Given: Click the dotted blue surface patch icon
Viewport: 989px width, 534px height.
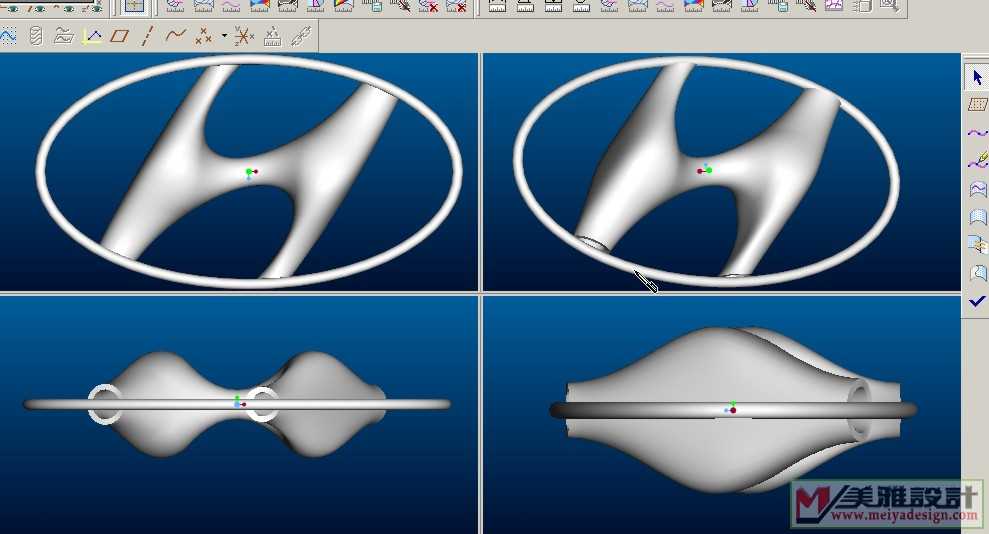Looking at the screenshot, I should point(976,217).
